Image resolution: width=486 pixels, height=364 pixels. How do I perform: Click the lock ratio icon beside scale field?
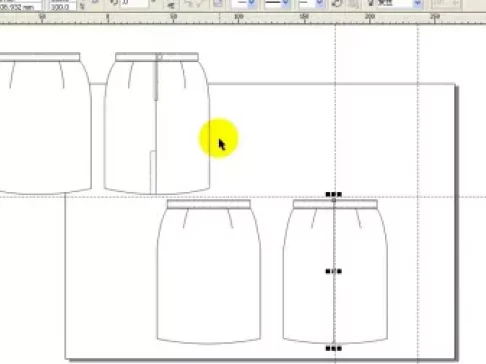82,5
